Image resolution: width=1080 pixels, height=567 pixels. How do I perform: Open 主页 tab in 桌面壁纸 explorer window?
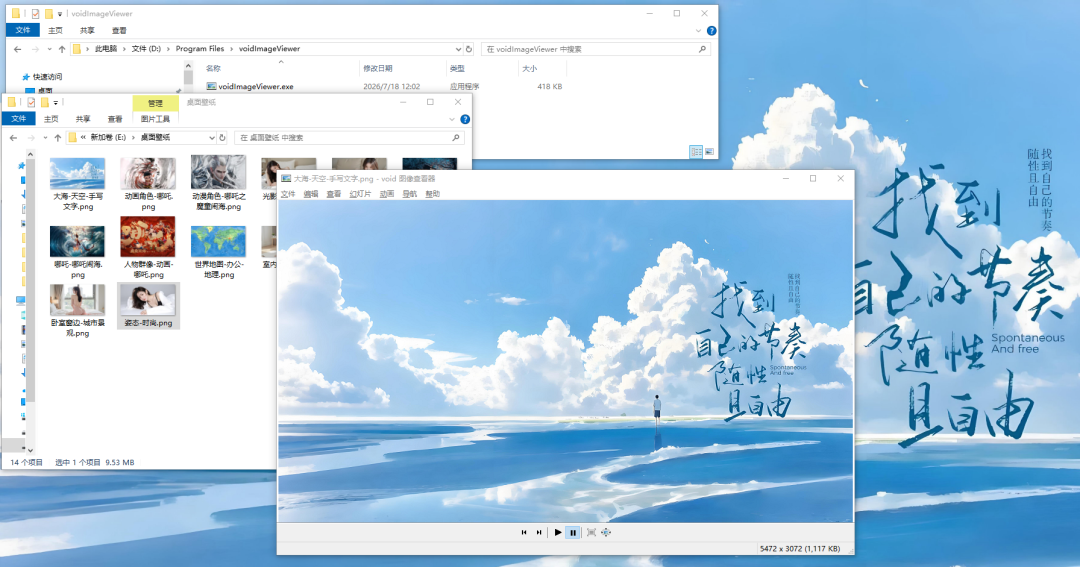coord(51,119)
